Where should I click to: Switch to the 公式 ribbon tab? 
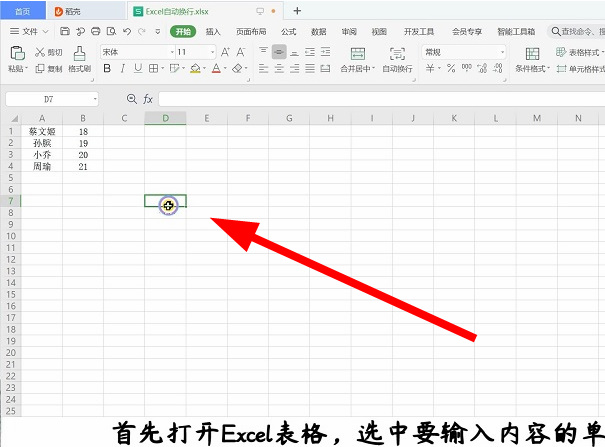click(289, 32)
